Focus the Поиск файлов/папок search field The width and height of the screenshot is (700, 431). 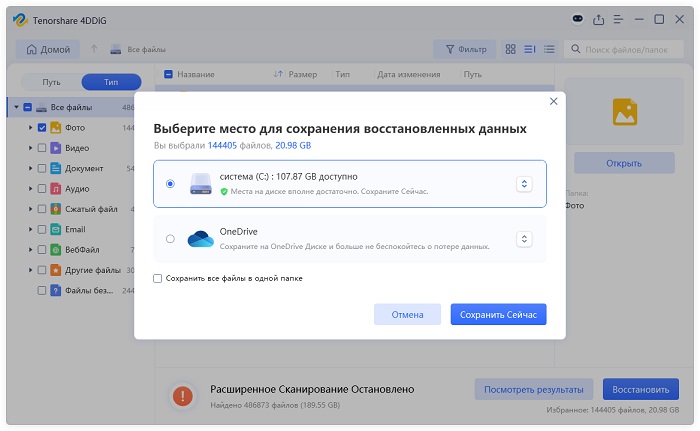(x=626, y=50)
